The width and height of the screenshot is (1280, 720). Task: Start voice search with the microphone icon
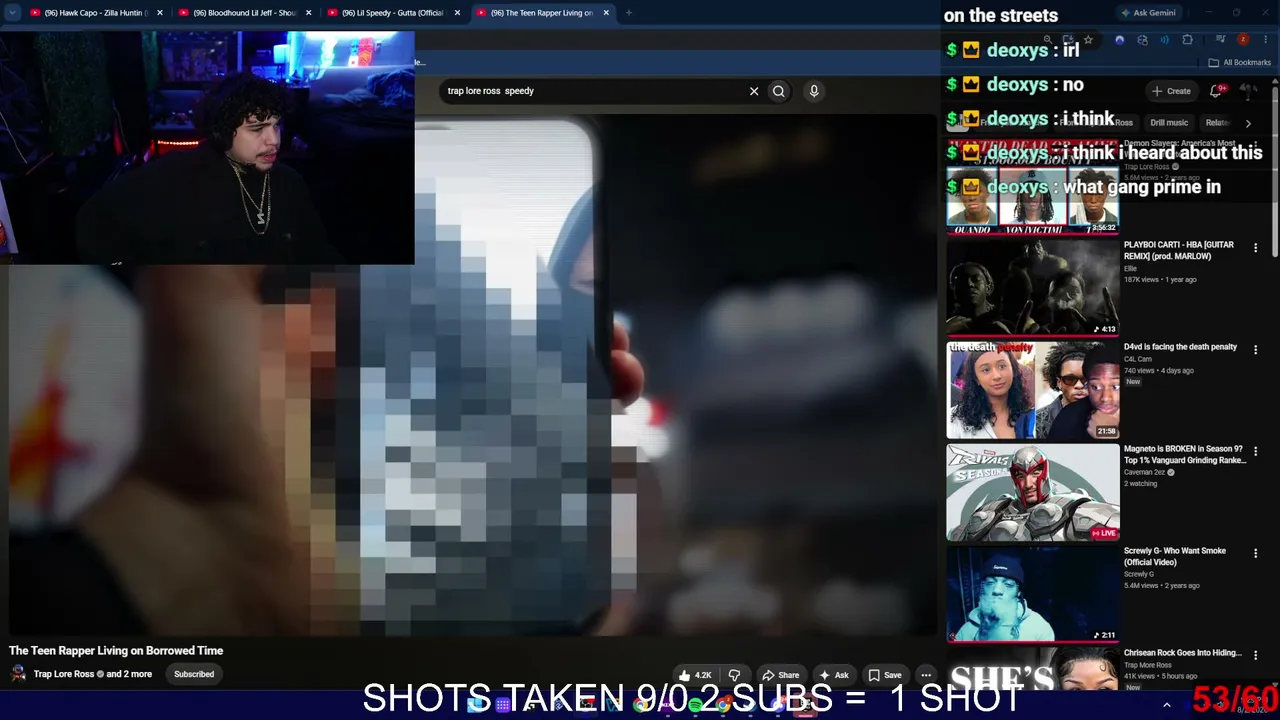[x=814, y=91]
